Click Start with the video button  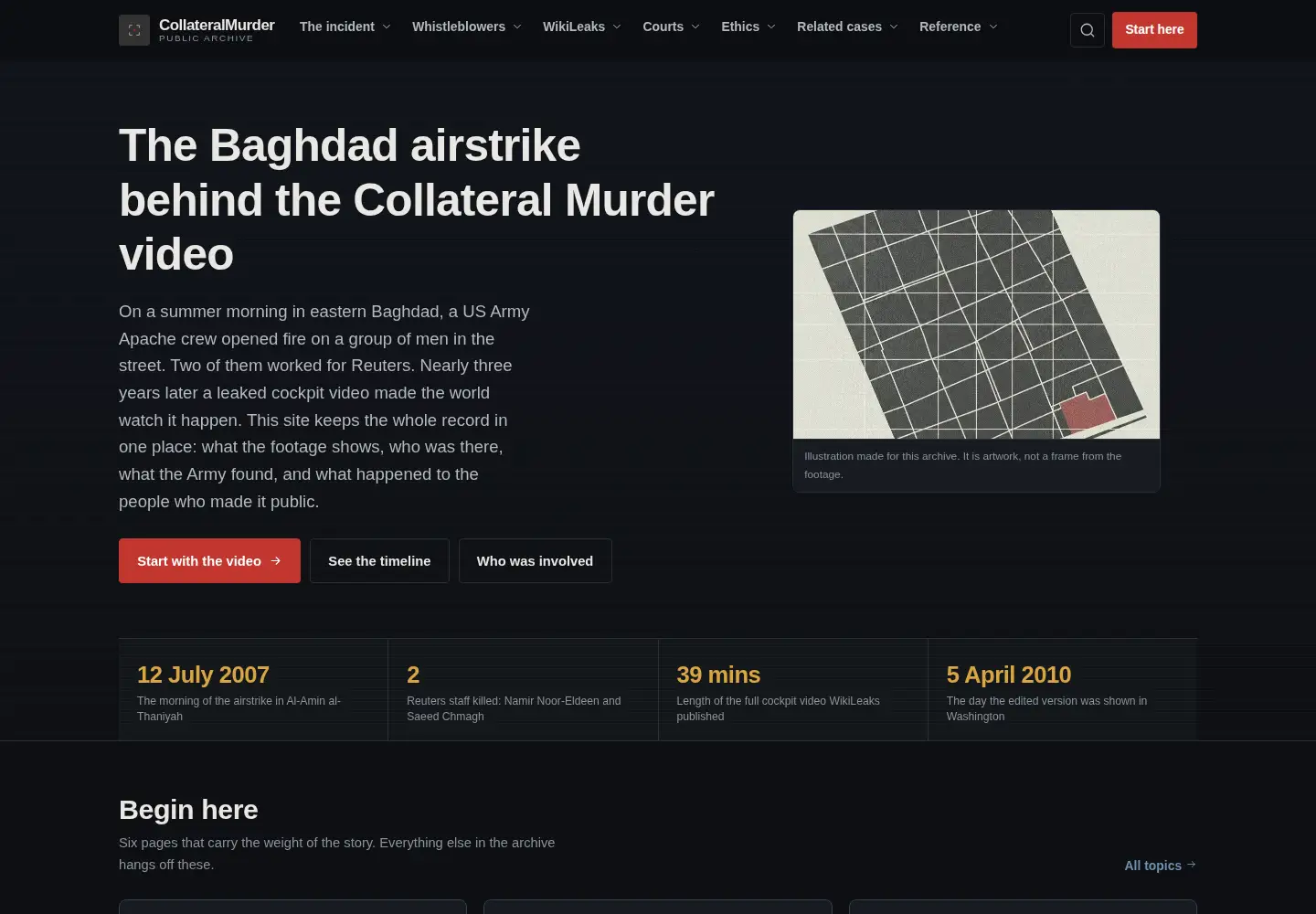[x=209, y=560]
